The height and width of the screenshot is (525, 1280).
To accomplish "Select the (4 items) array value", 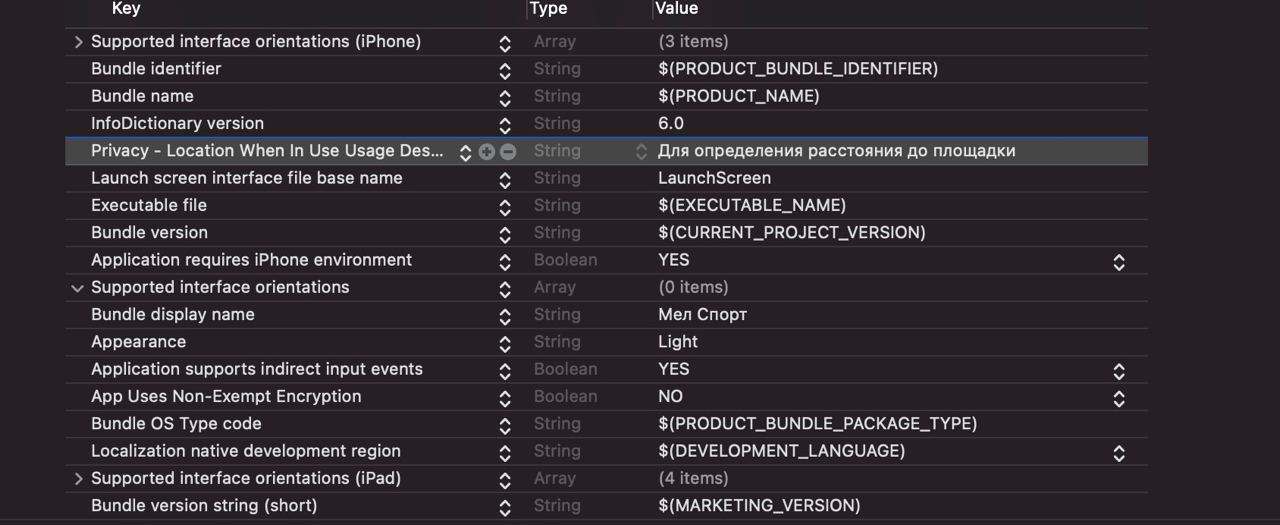I will tap(693, 479).
